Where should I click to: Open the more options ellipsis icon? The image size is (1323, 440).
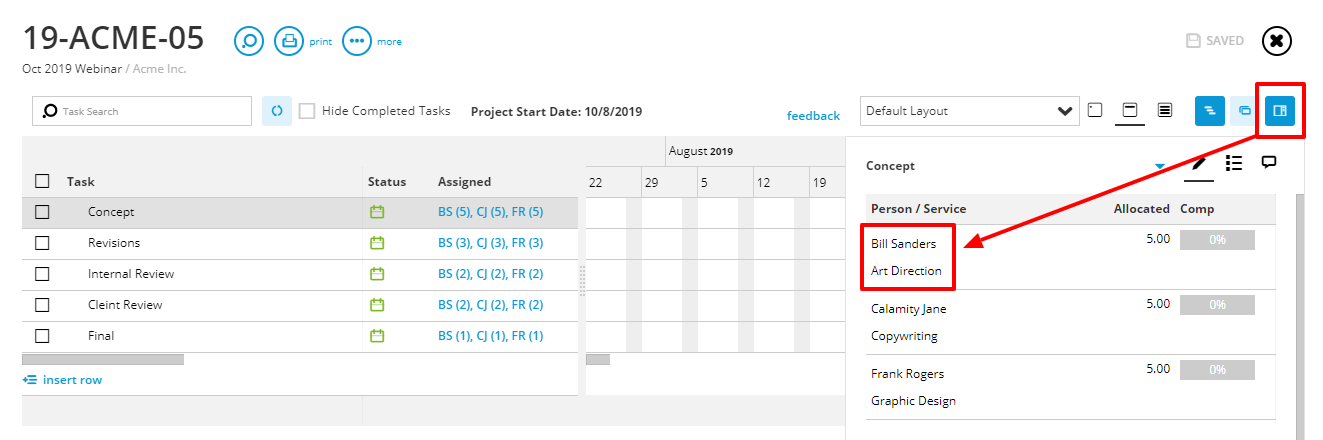(x=357, y=41)
